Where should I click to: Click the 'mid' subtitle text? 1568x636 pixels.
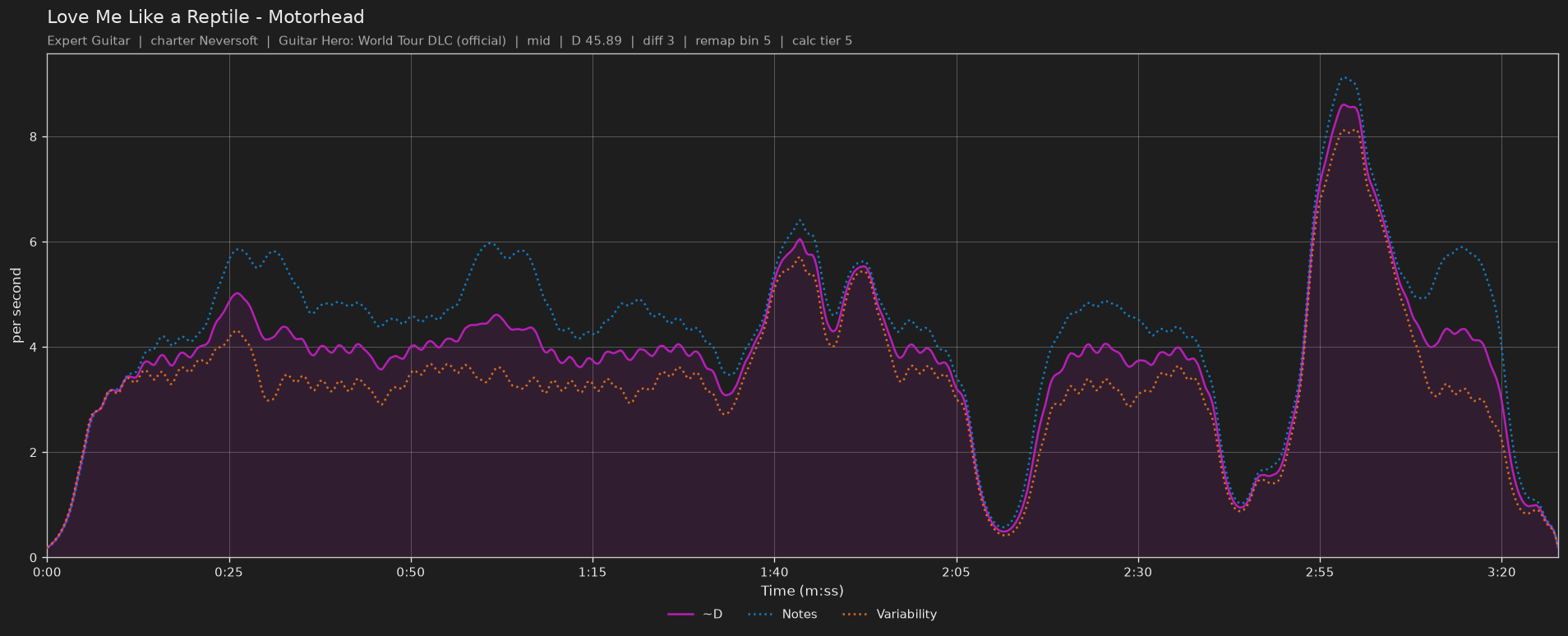[538, 41]
